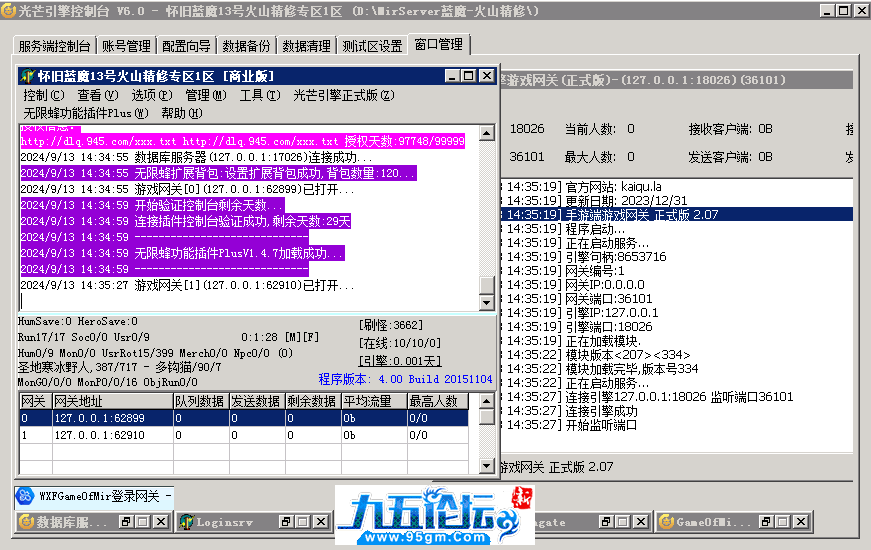Restore the minimized gate window

pyautogui.click(x=605, y=522)
